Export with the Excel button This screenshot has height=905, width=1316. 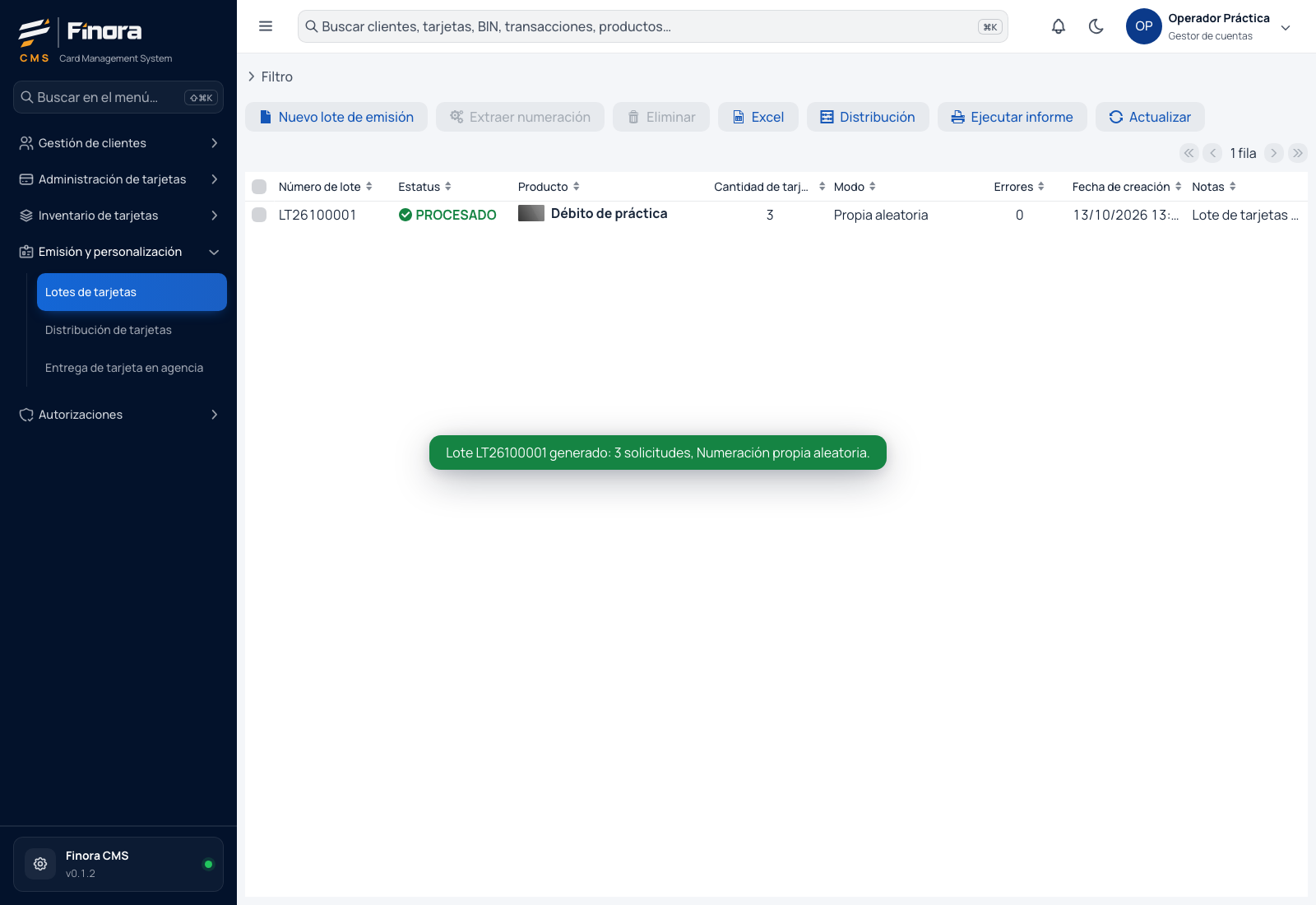(758, 117)
